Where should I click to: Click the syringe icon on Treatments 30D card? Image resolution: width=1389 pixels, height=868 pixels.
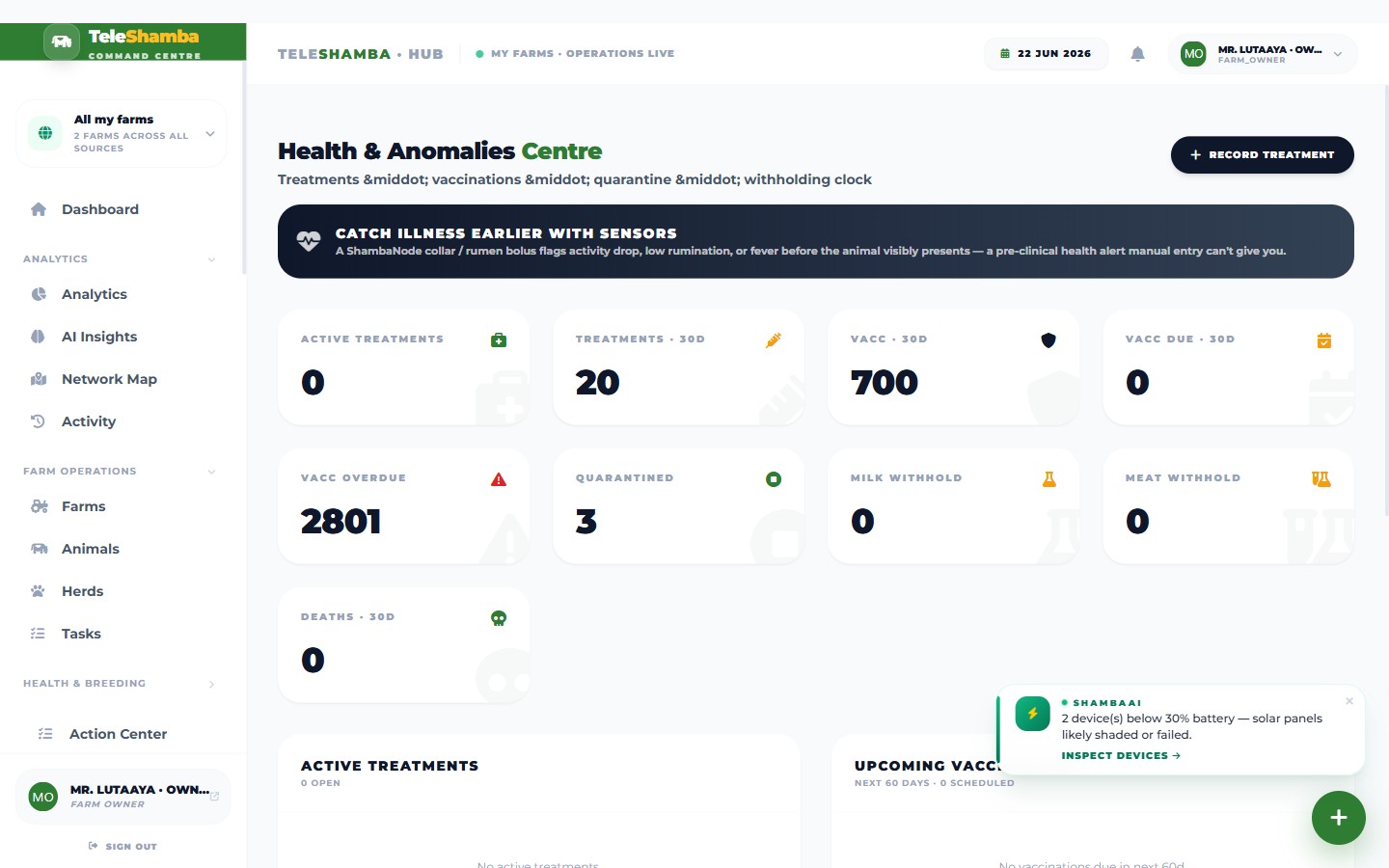[x=774, y=340]
